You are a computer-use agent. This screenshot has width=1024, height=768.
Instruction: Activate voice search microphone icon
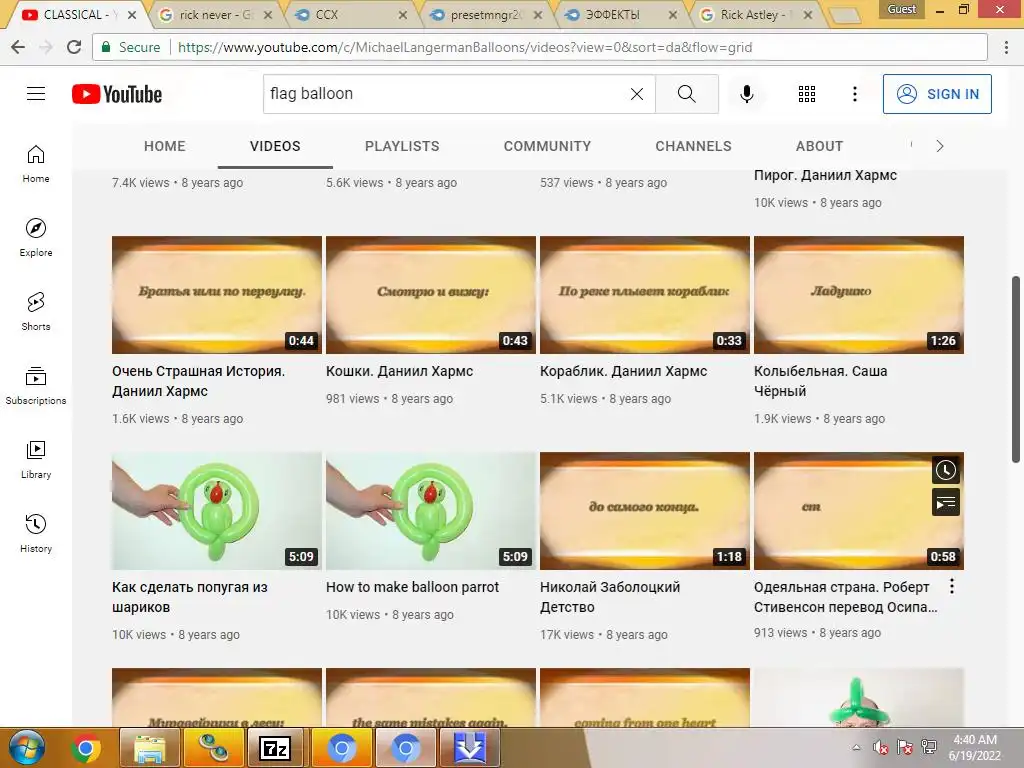point(746,94)
